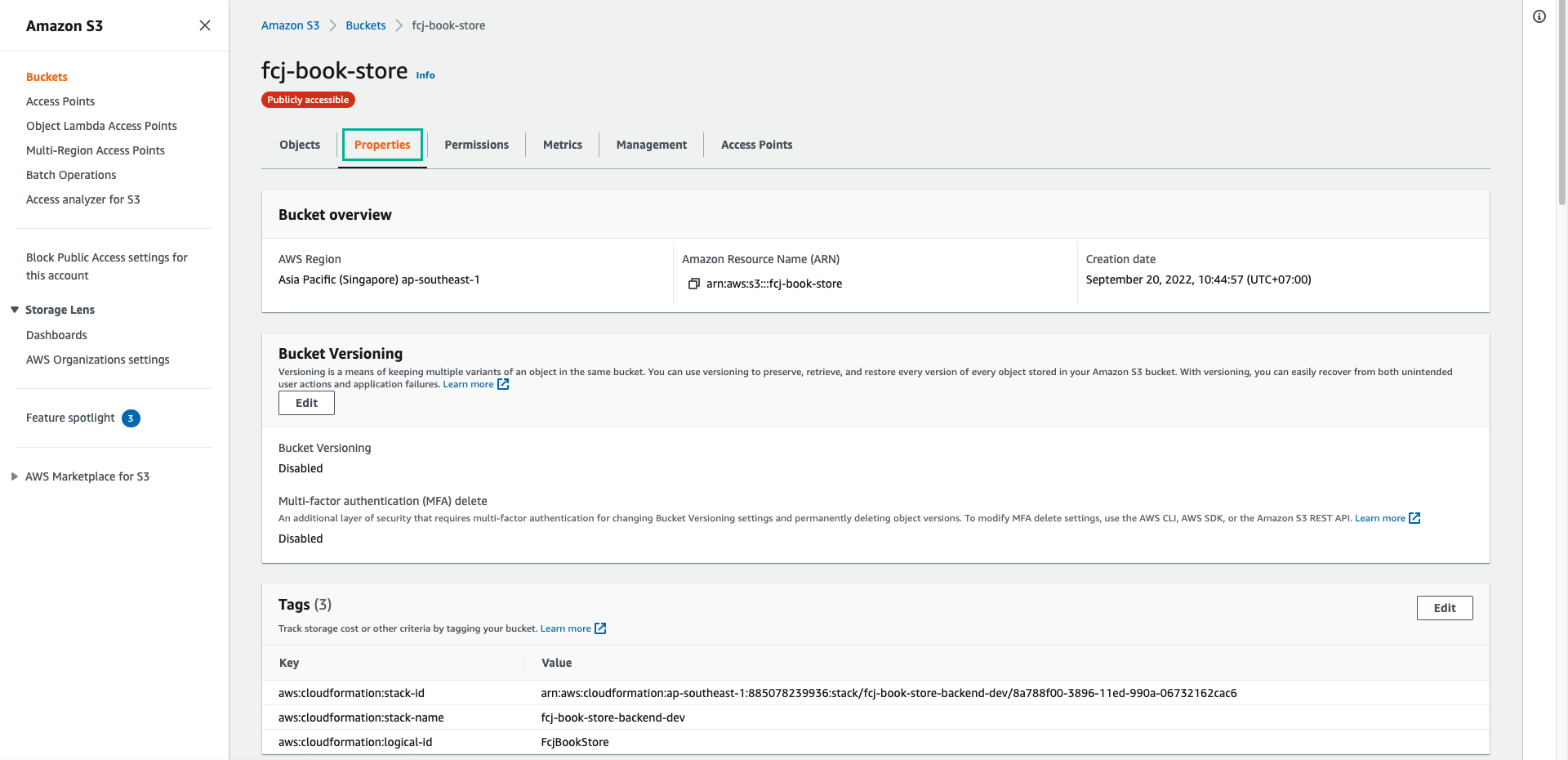Click the Publicly accessible badge

click(x=308, y=100)
